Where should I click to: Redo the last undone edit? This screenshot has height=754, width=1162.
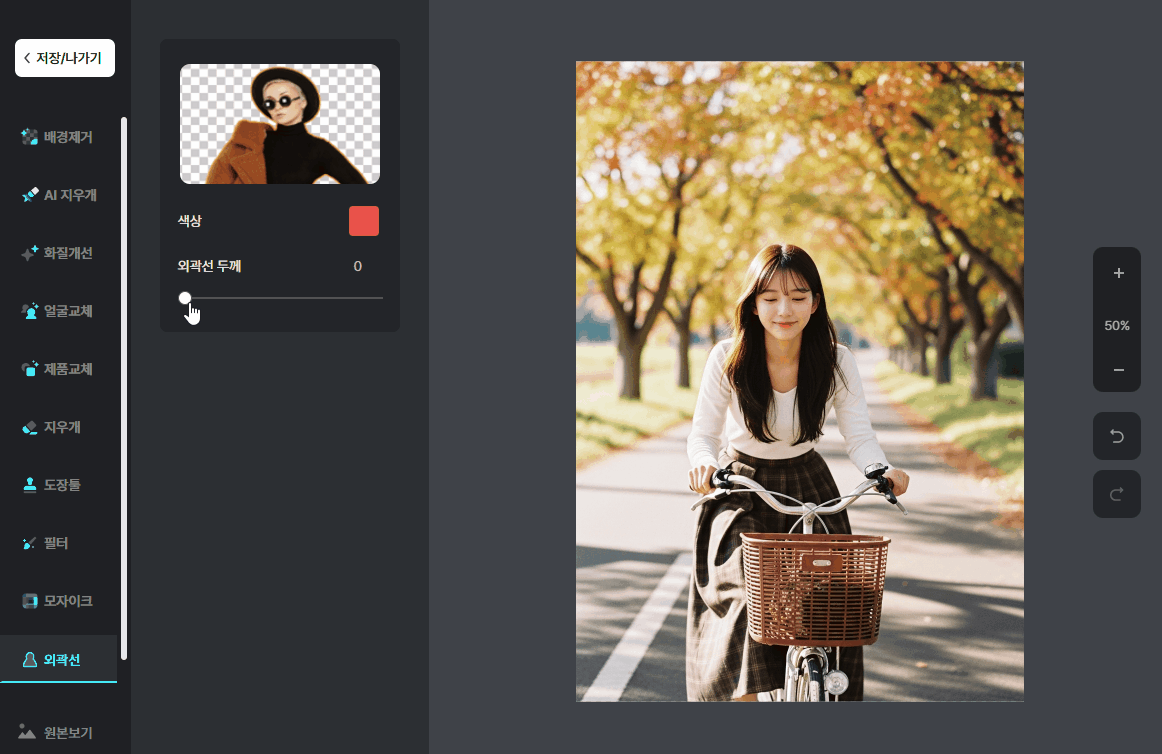pyautogui.click(x=1117, y=494)
